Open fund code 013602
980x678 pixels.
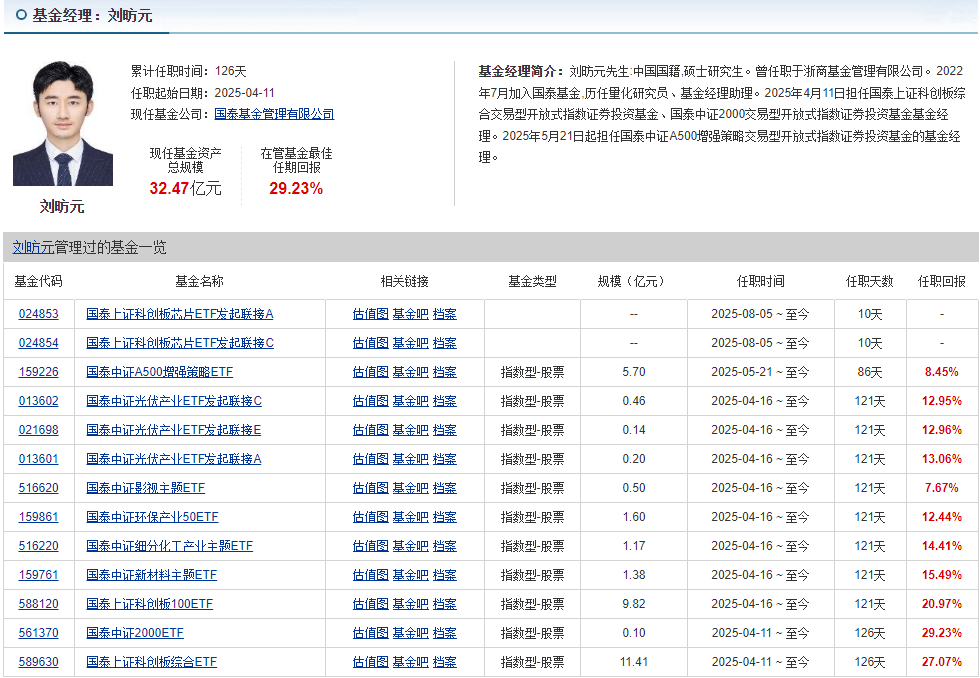tap(38, 401)
